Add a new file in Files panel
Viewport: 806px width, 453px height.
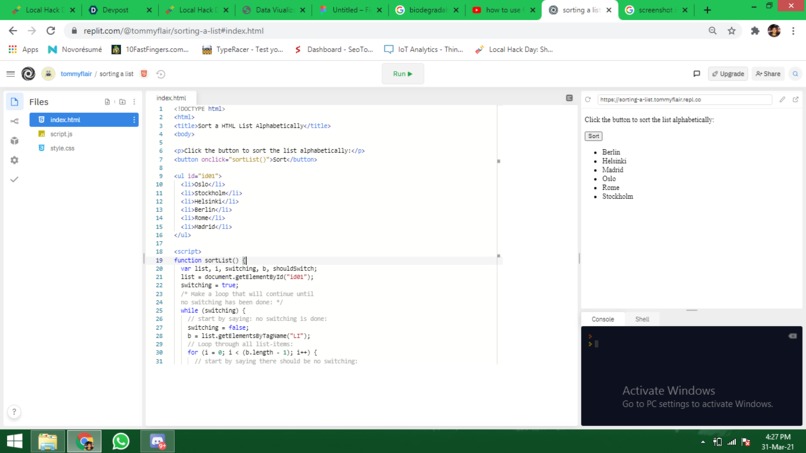pos(107,102)
